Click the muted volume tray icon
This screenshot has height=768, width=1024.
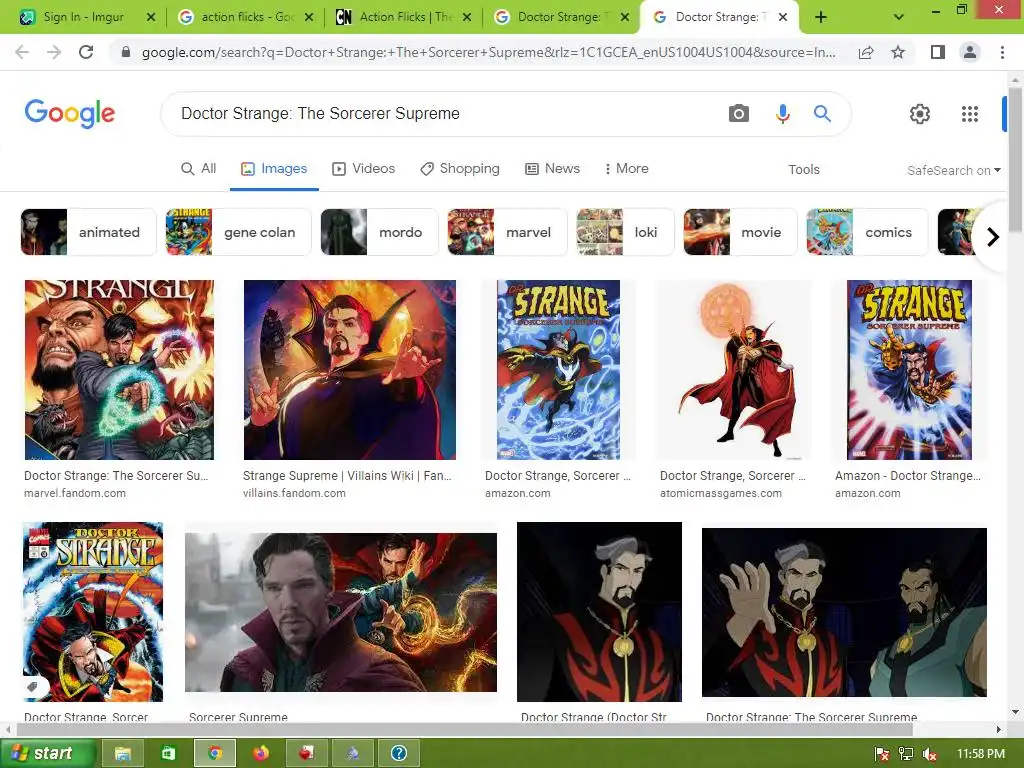[x=930, y=754]
